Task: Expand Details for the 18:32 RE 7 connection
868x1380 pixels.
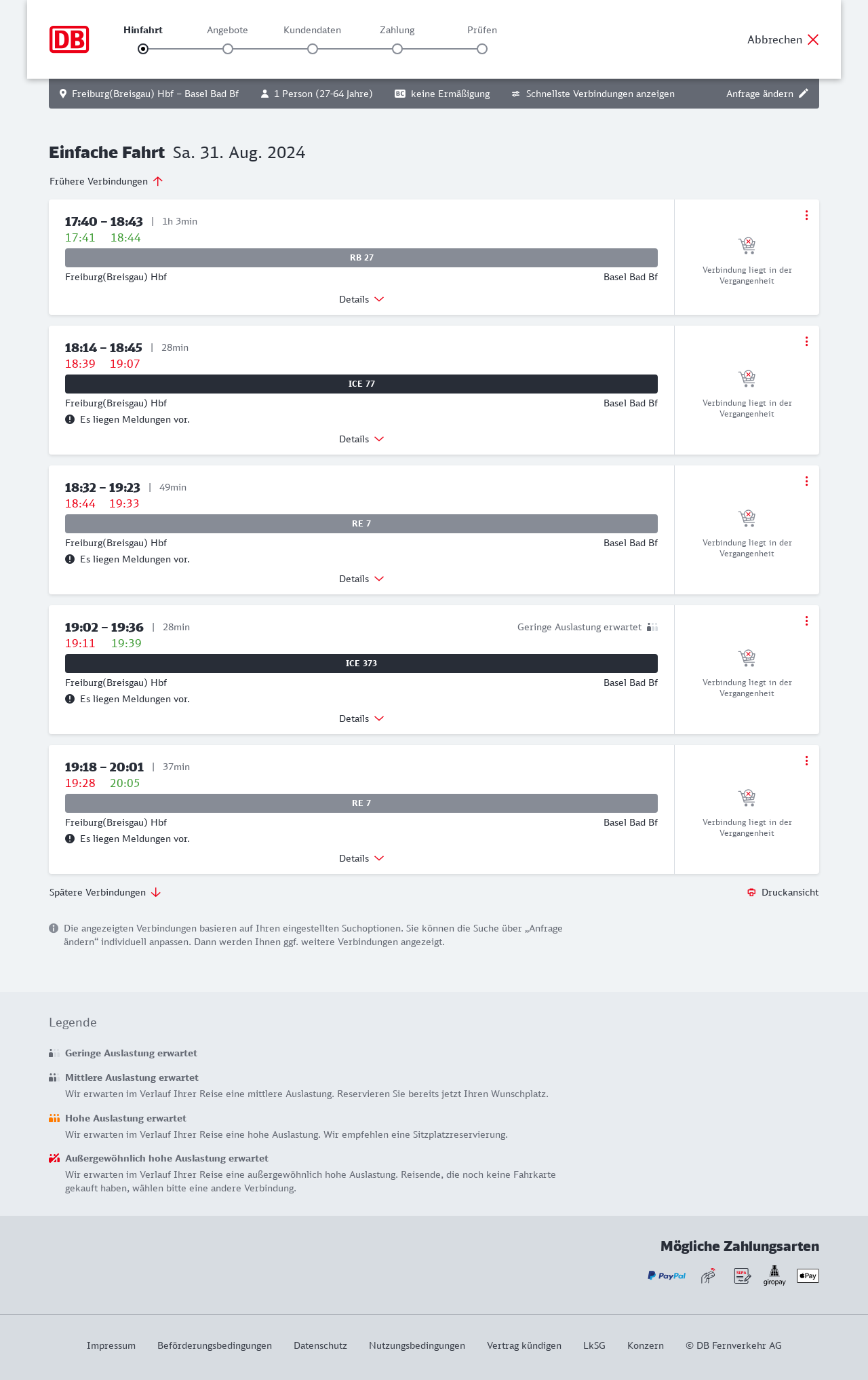Action: pyautogui.click(x=361, y=579)
